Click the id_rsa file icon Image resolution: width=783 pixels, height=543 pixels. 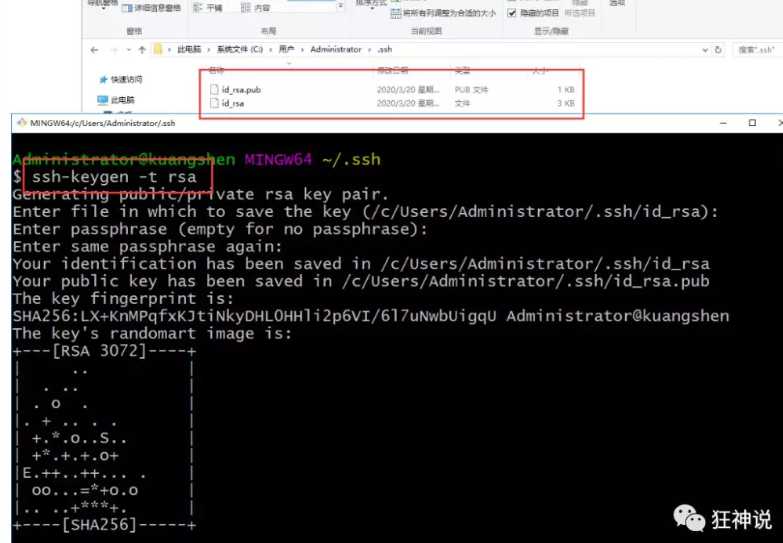point(214,103)
